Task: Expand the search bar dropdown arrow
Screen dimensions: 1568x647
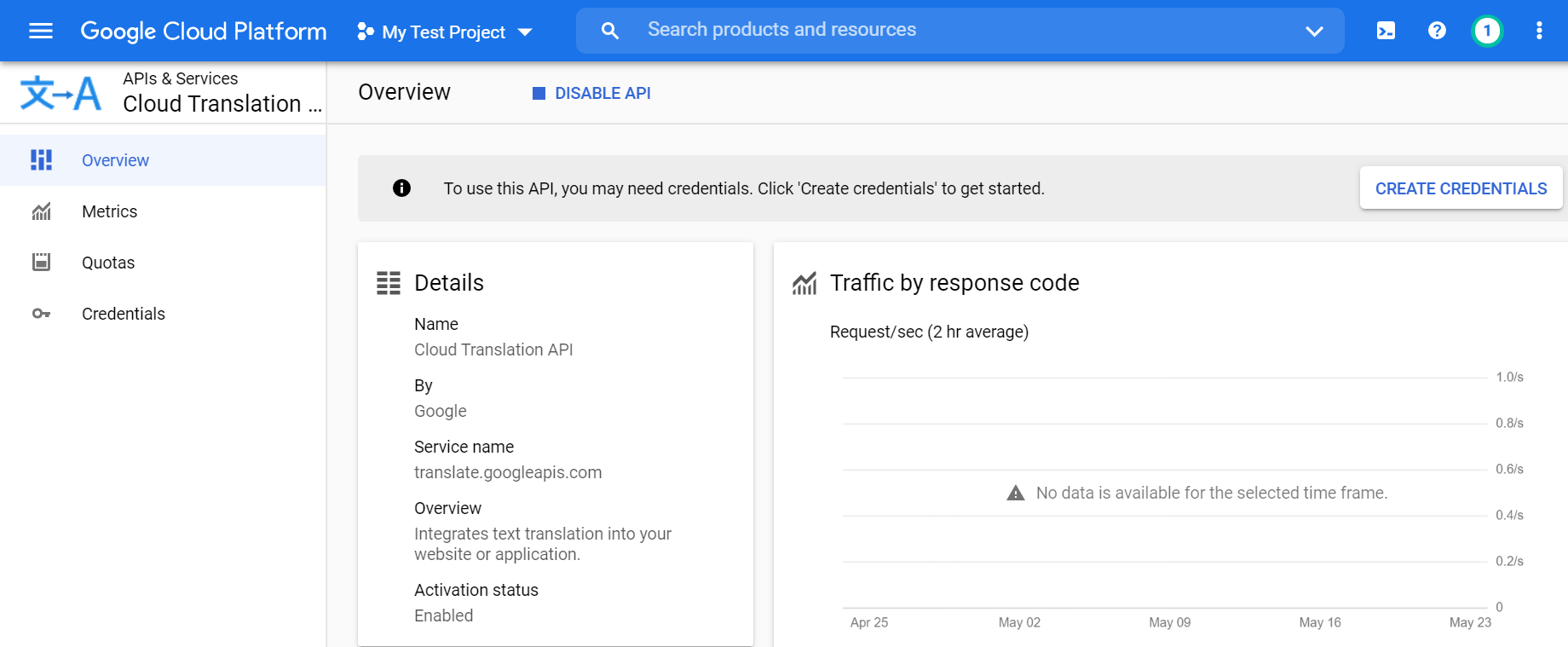Action: (1314, 32)
